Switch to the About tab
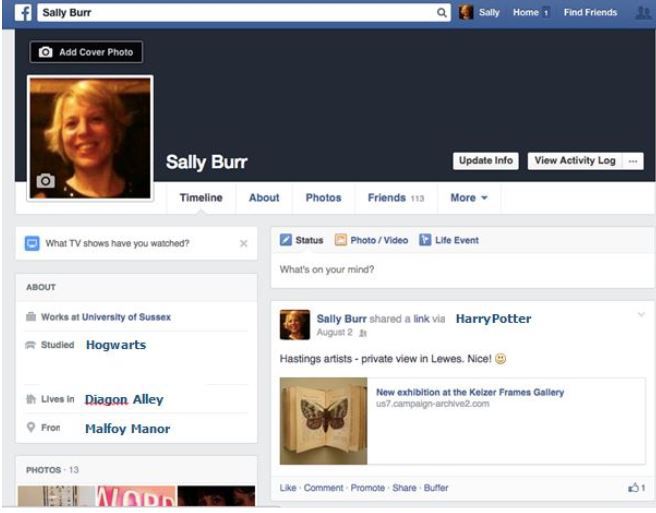The image size is (656, 513). (x=264, y=198)
